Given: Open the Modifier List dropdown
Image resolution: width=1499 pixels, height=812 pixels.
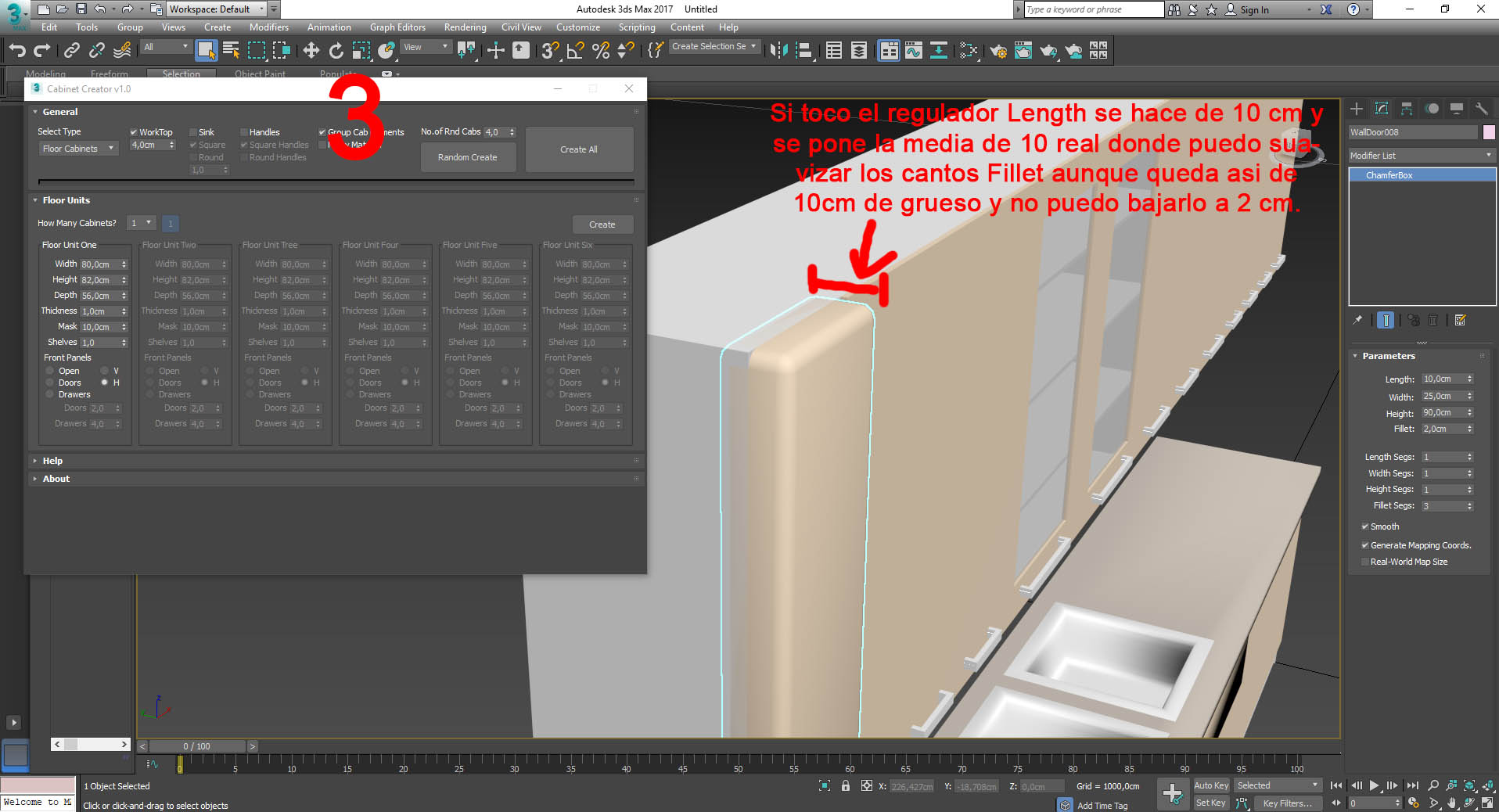Looking at the screenshot, I should click(x=1422, y=156).
